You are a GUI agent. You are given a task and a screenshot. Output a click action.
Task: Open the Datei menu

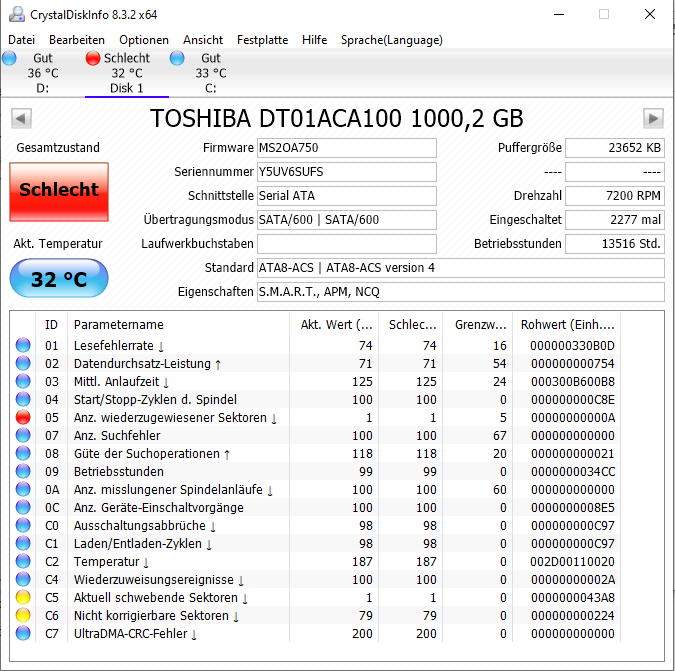(22, 40)
